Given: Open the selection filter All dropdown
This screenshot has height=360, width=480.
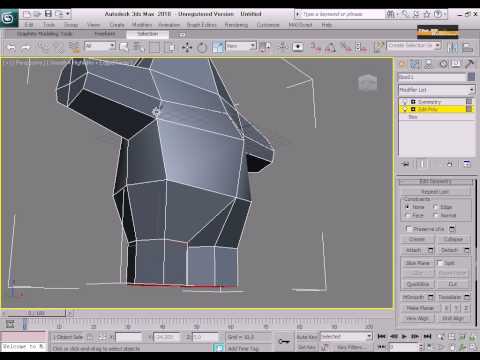Looking at the screenshot, I should coord(100,46).
